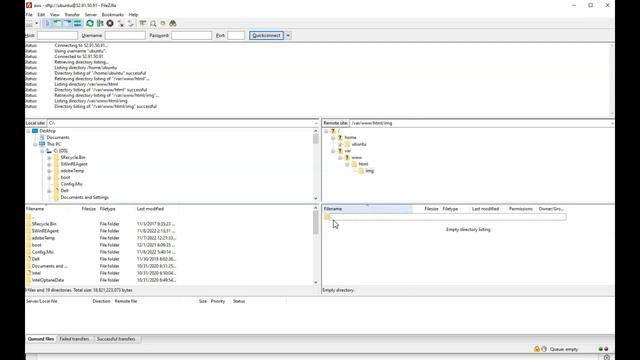Toggle the transfer queue display
Viewport: 640px width, 360px height.
(77, 24)
